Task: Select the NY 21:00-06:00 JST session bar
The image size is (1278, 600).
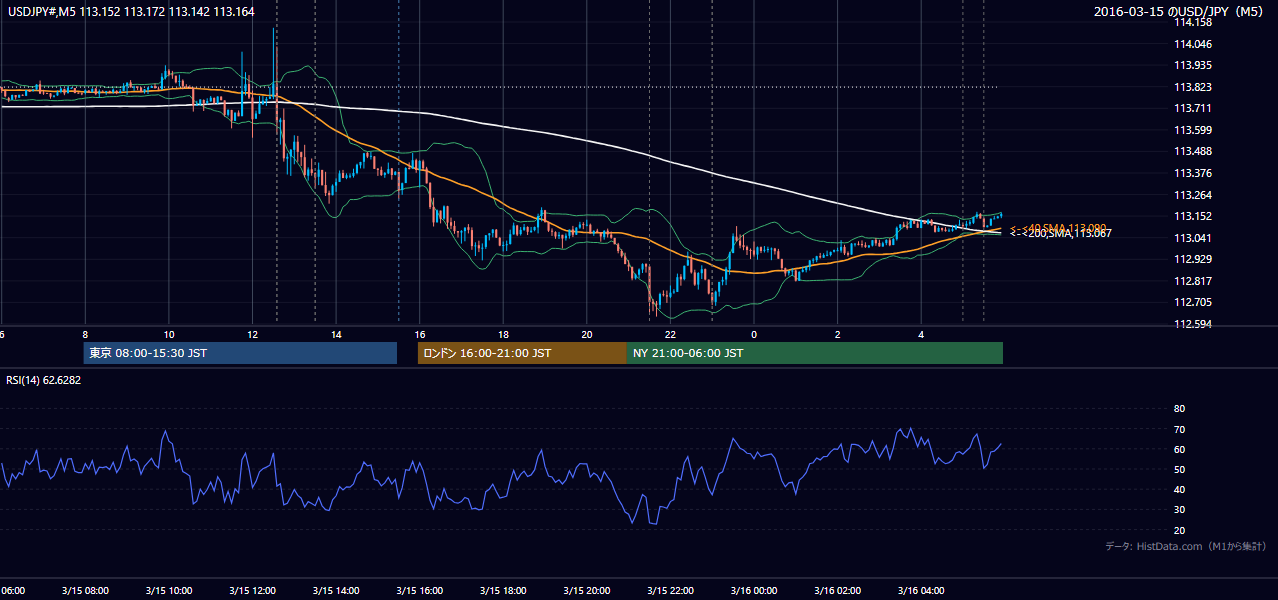Action: click(x=815, y=353)
